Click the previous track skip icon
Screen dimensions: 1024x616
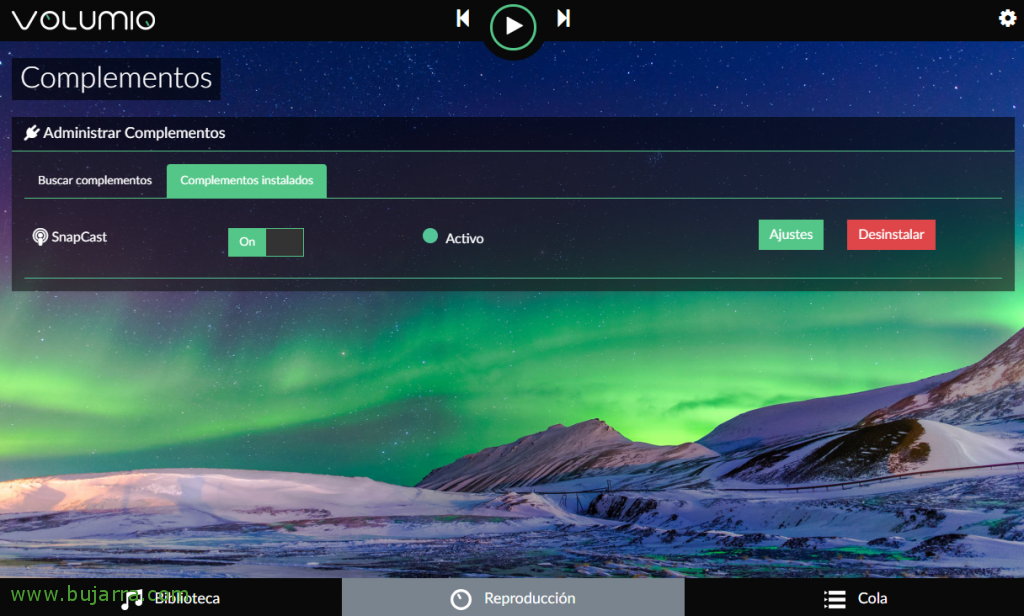pyautogui.click(x=462, y=18)
